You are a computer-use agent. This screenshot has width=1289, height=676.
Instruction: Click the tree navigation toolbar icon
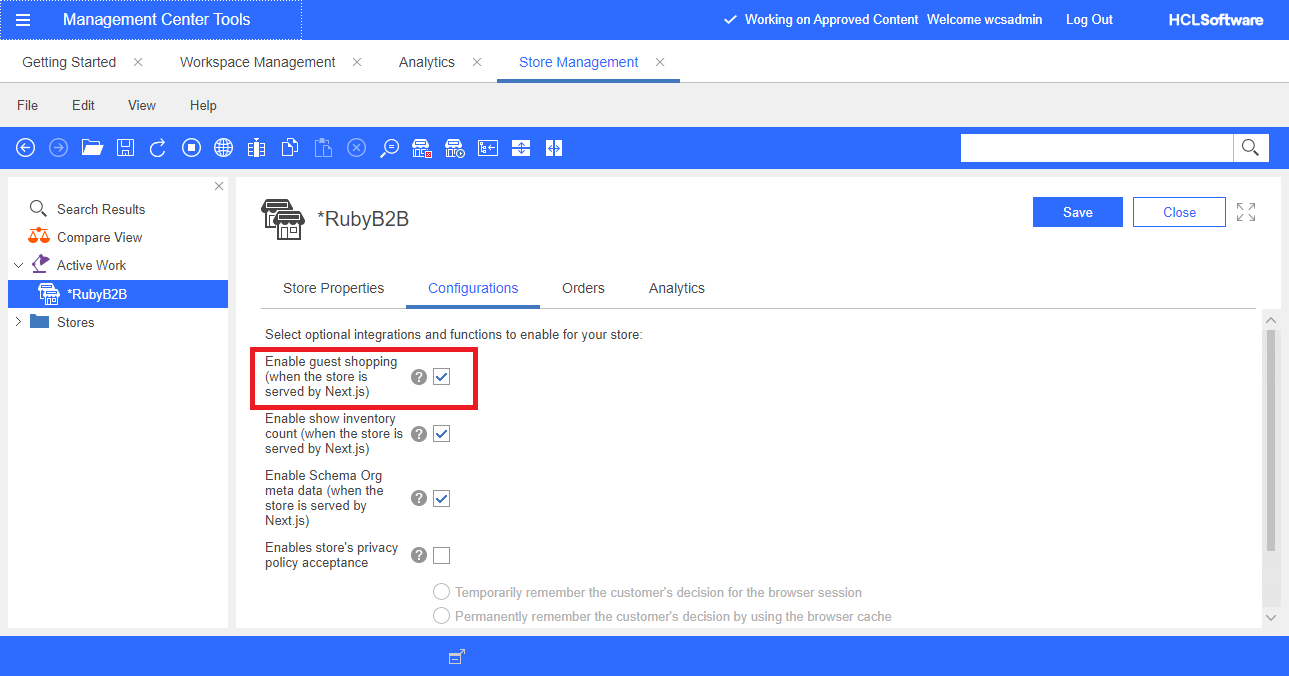(x=488, y=148)
